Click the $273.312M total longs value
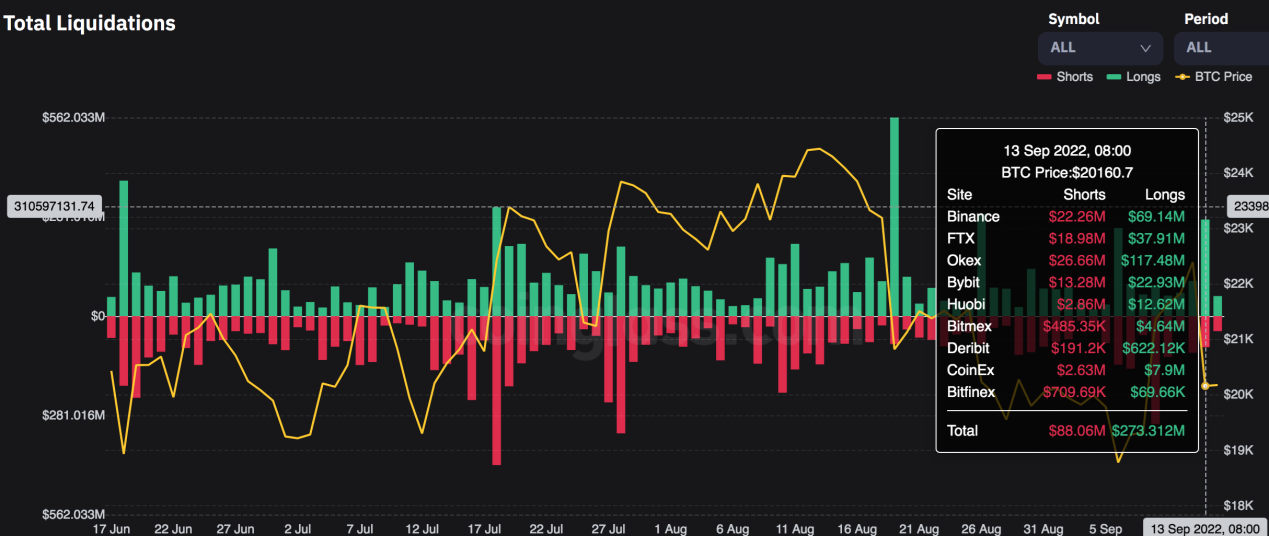The image size is (1269, 536). pos(1148,431)
